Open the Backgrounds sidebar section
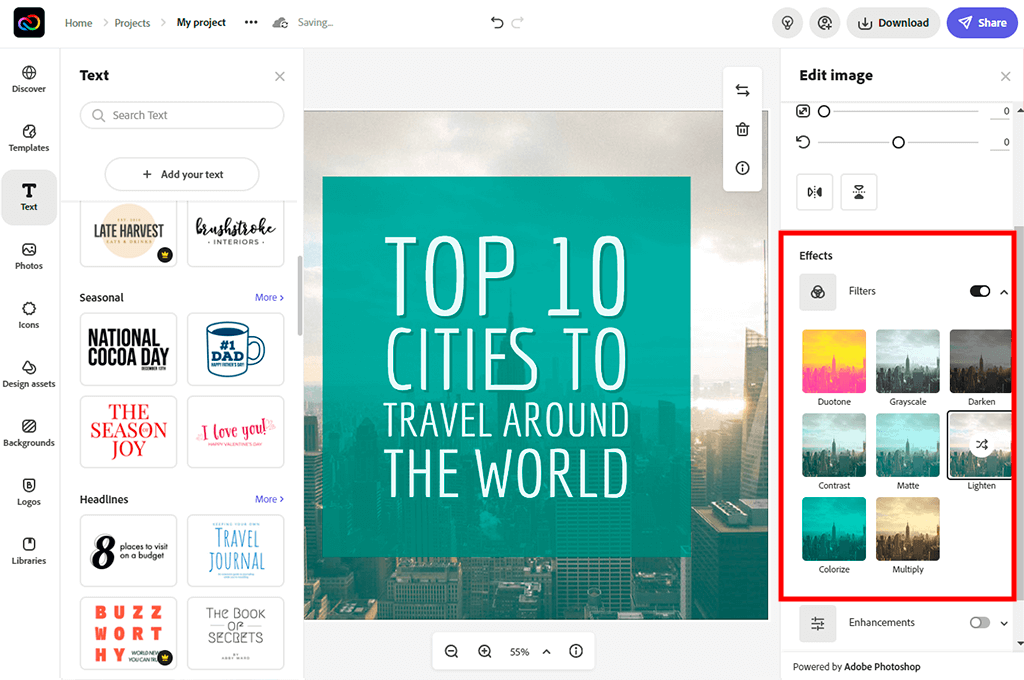1024x680 pixels. click(29, 432)
